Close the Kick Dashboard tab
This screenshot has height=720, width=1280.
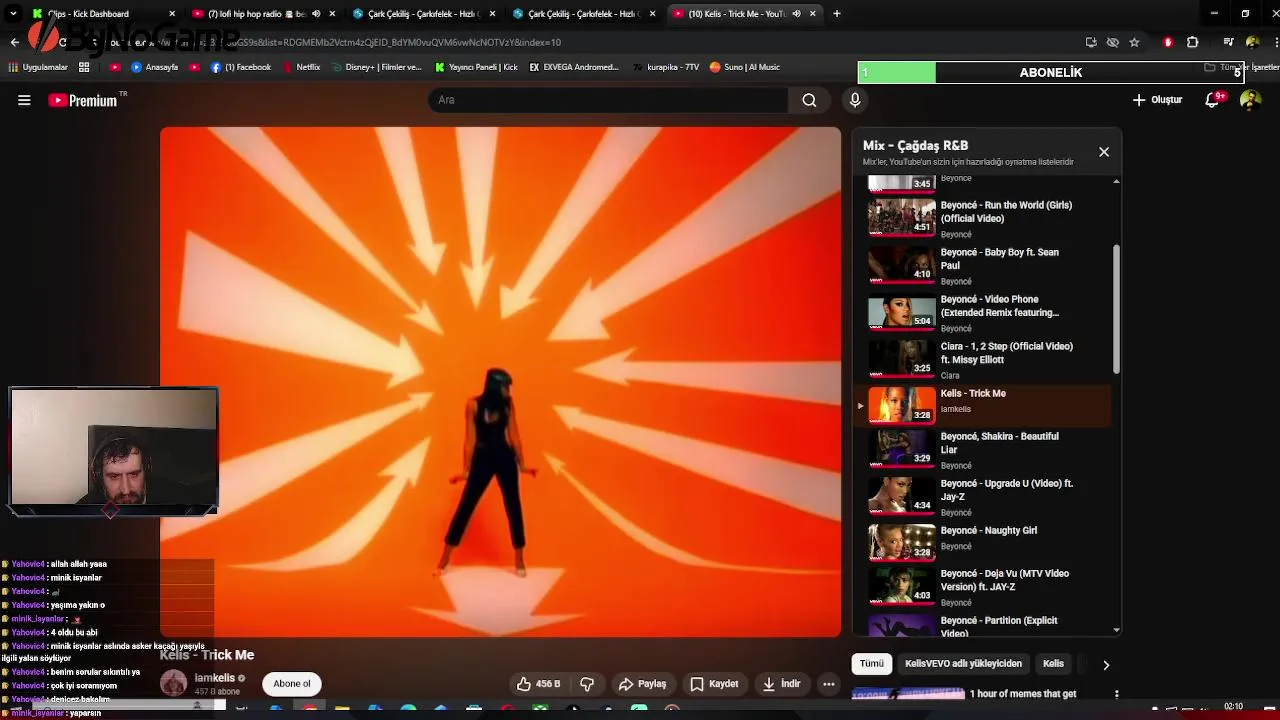tap(172, 14)
